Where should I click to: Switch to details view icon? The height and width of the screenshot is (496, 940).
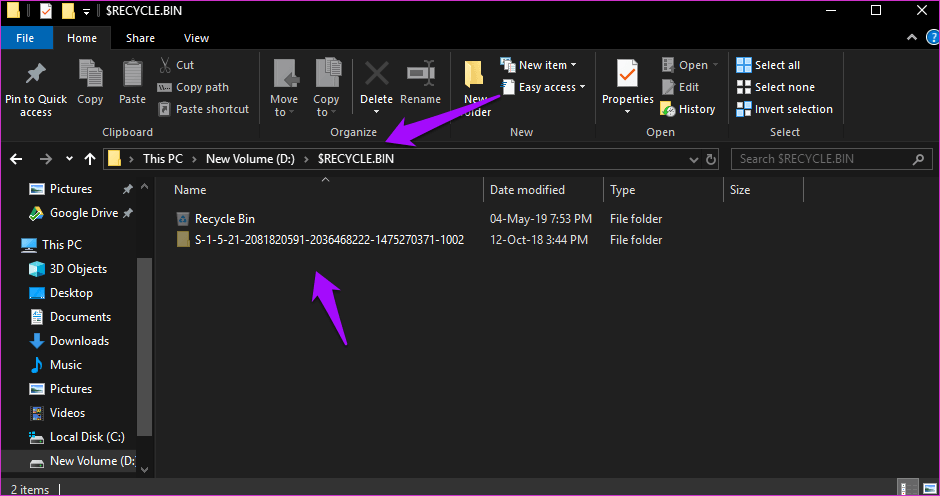(x=909, y=488)
